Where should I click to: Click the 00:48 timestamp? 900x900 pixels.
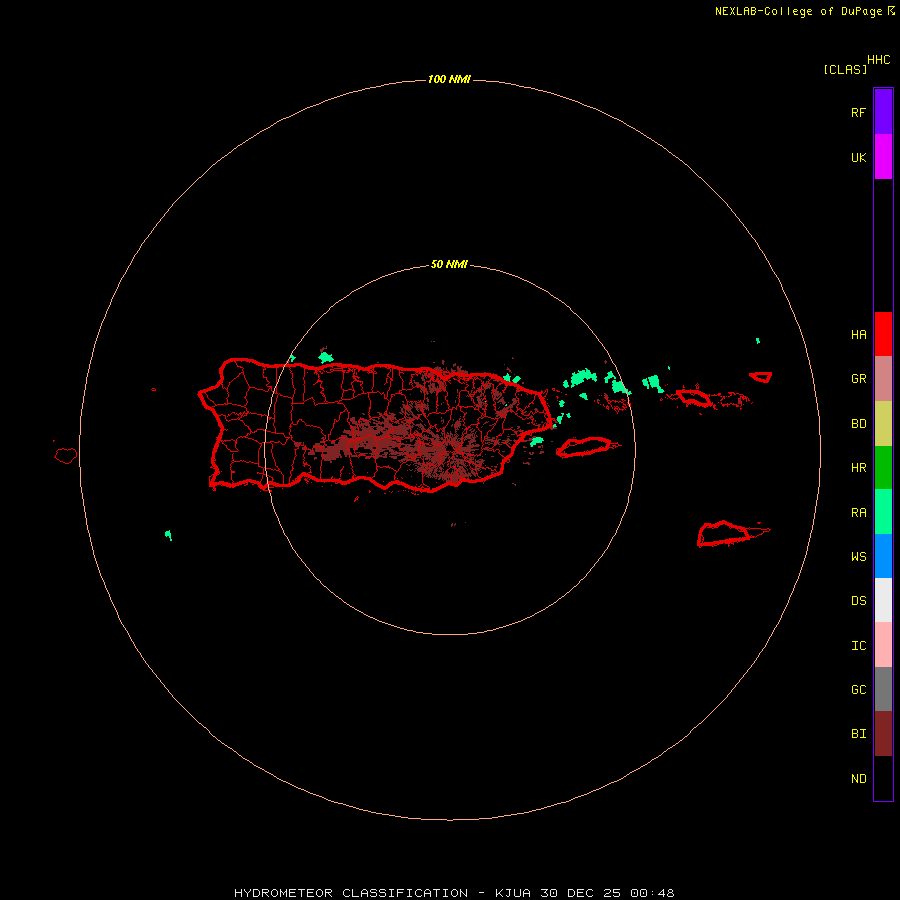(x=652, y=893)
